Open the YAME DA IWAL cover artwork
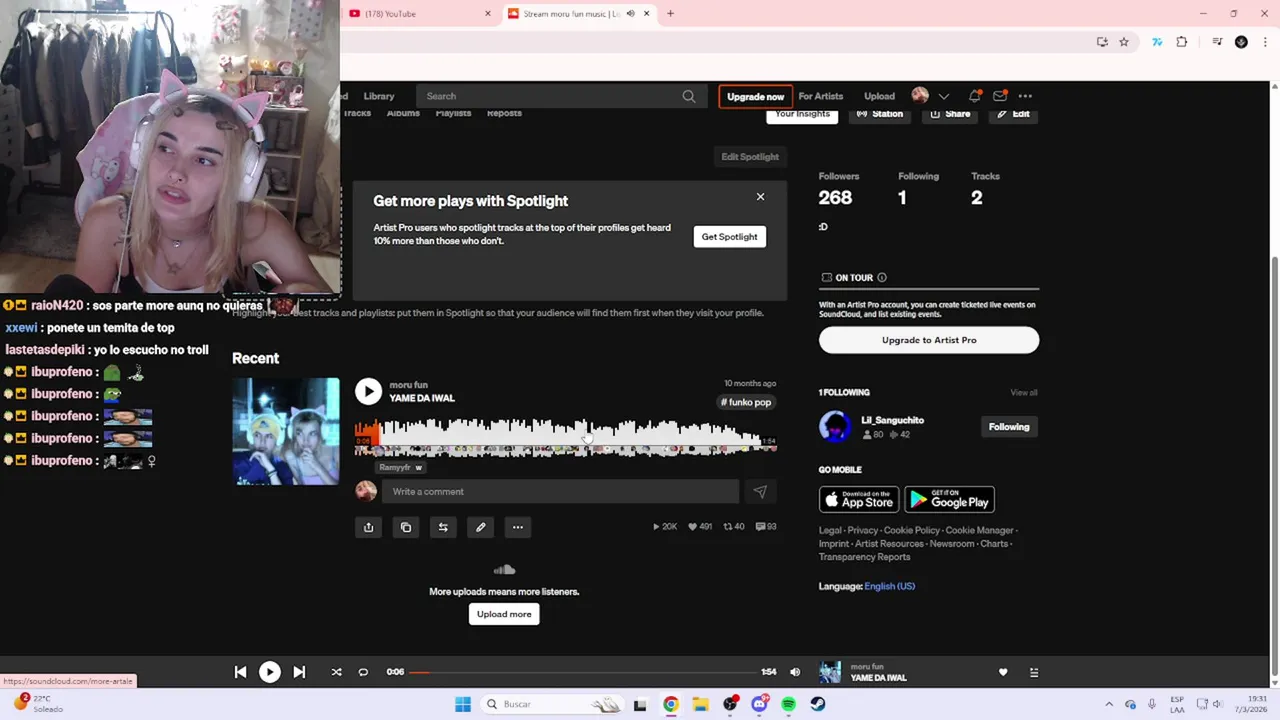 tap(286, 431)
